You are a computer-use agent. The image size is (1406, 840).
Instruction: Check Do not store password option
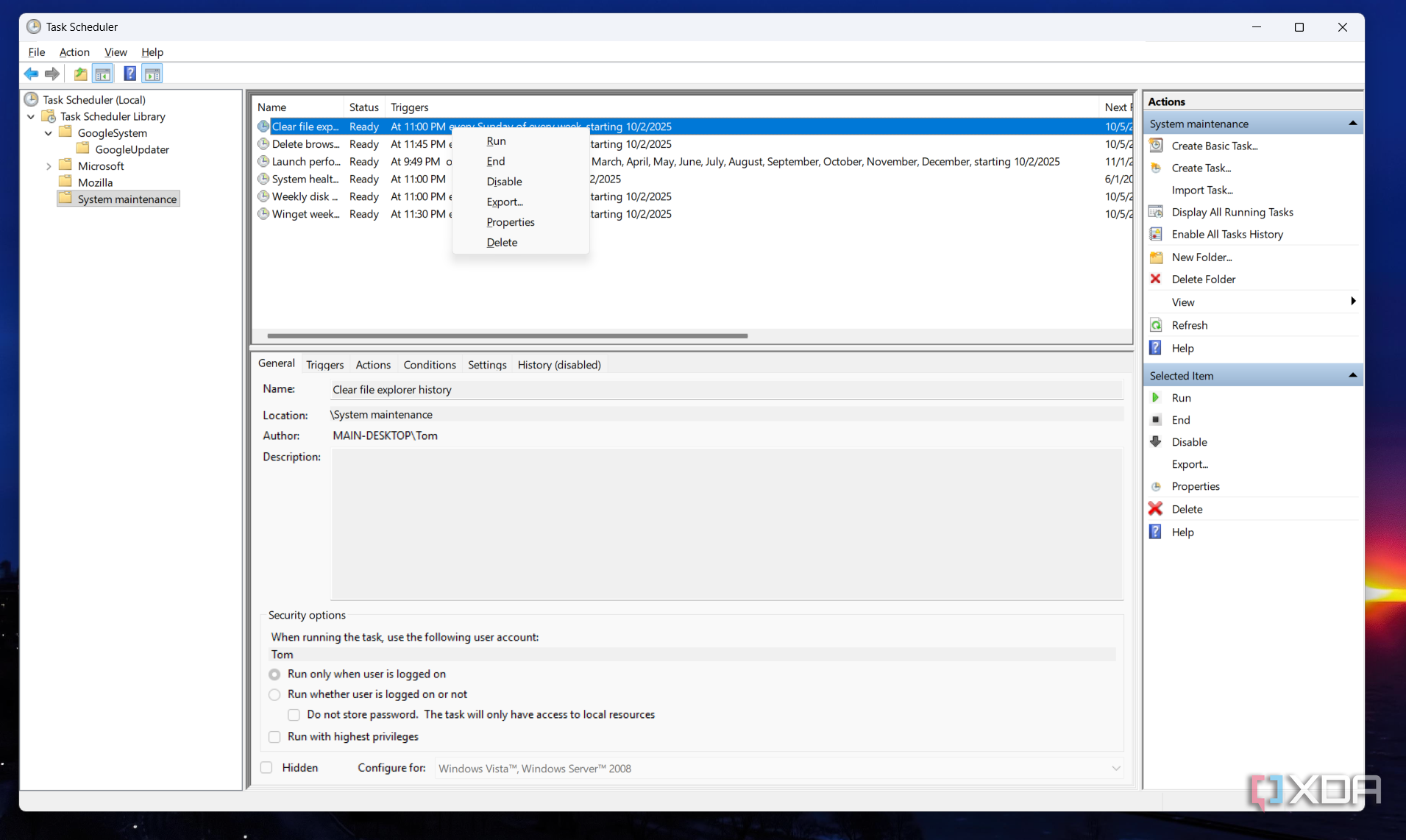point(294,714)
